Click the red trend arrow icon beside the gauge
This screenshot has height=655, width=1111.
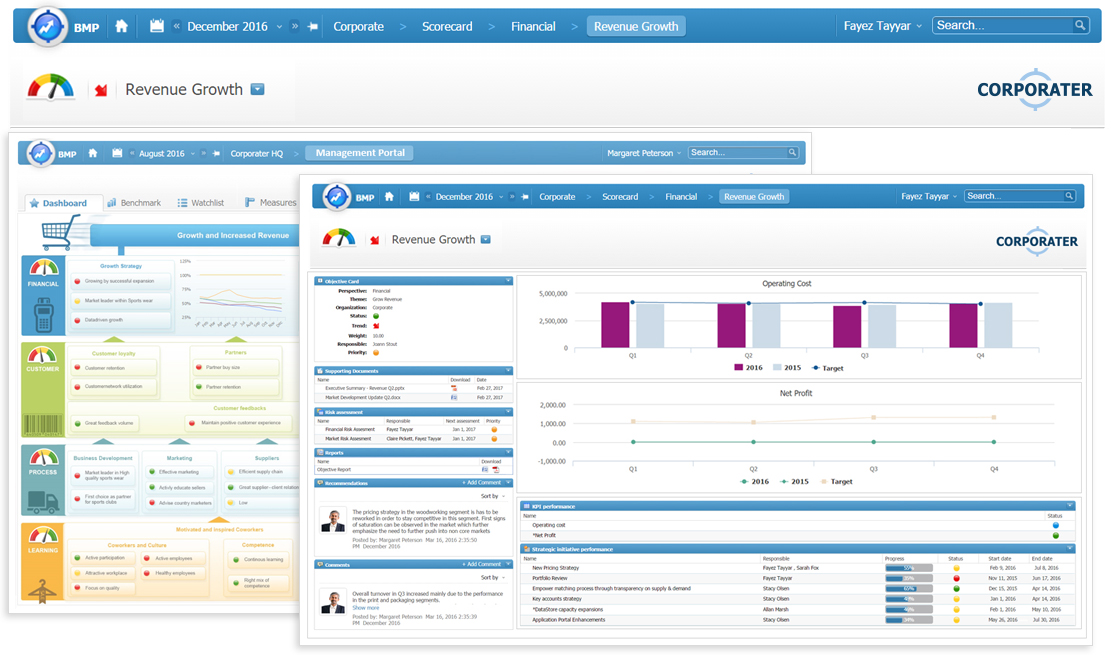(x=100, y=89)
